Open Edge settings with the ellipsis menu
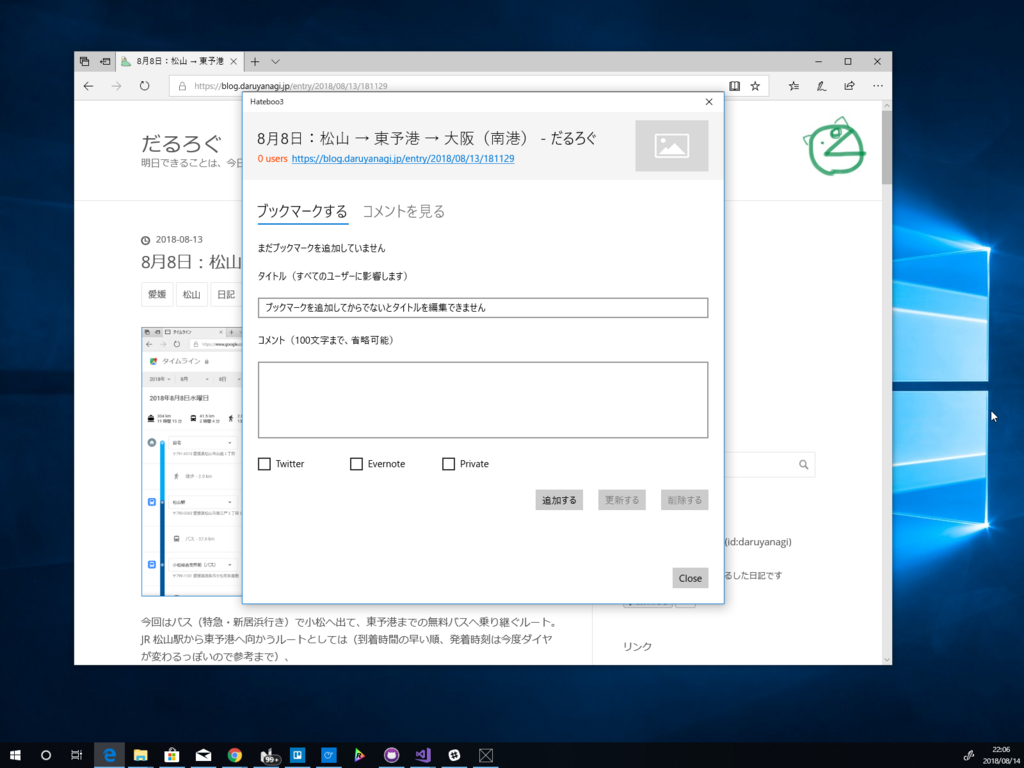The width and height of the screenshot is (1024, 768). pyautogui.click(x=877, y=86)
